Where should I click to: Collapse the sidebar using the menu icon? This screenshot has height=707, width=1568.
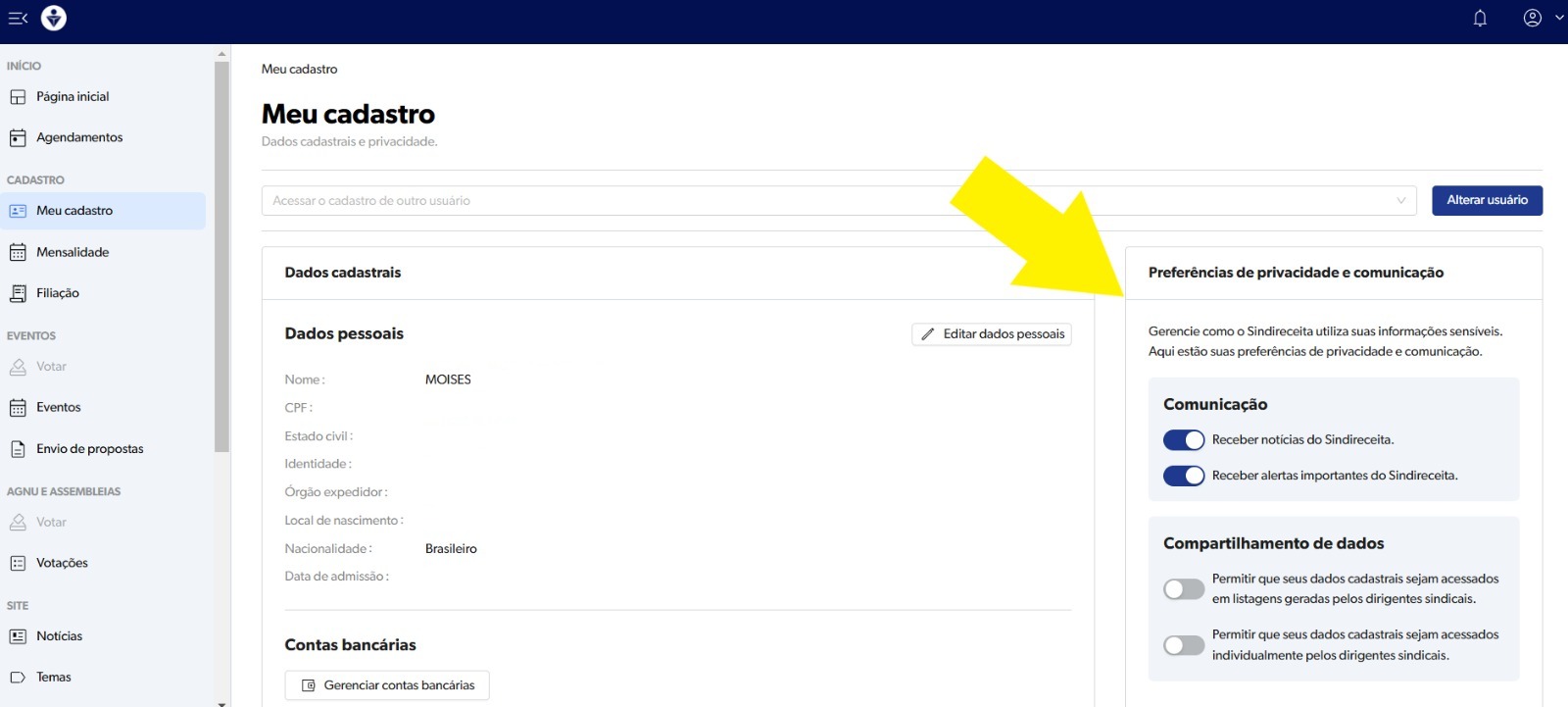click(18, 18)
